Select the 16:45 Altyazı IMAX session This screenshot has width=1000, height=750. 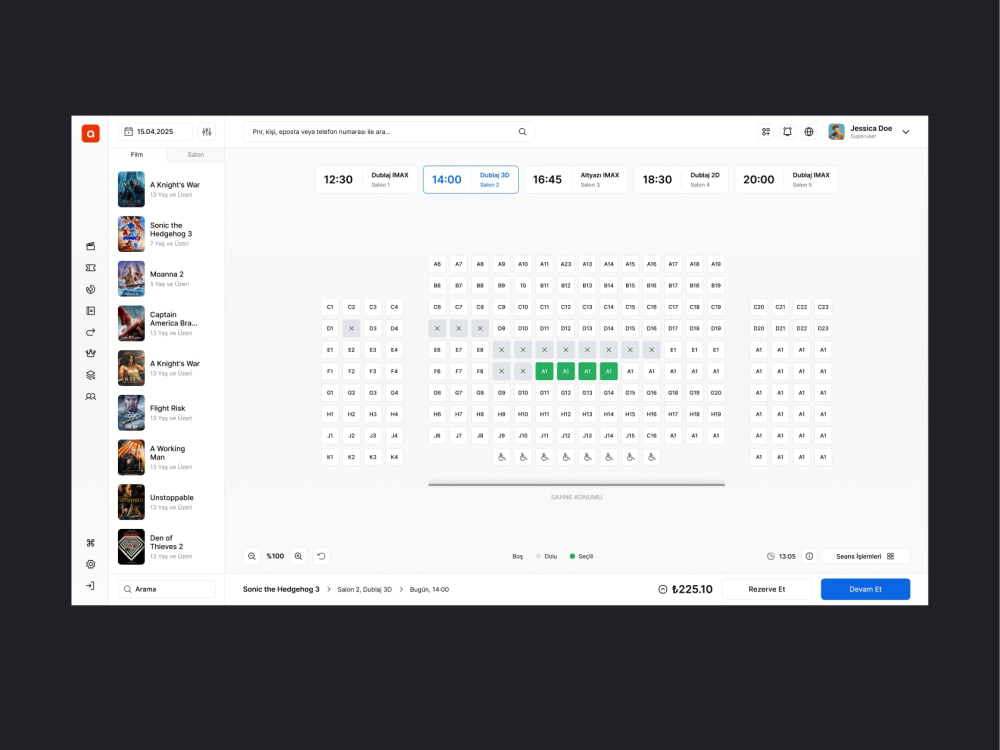pyautogui.click(x=576, y=180)
